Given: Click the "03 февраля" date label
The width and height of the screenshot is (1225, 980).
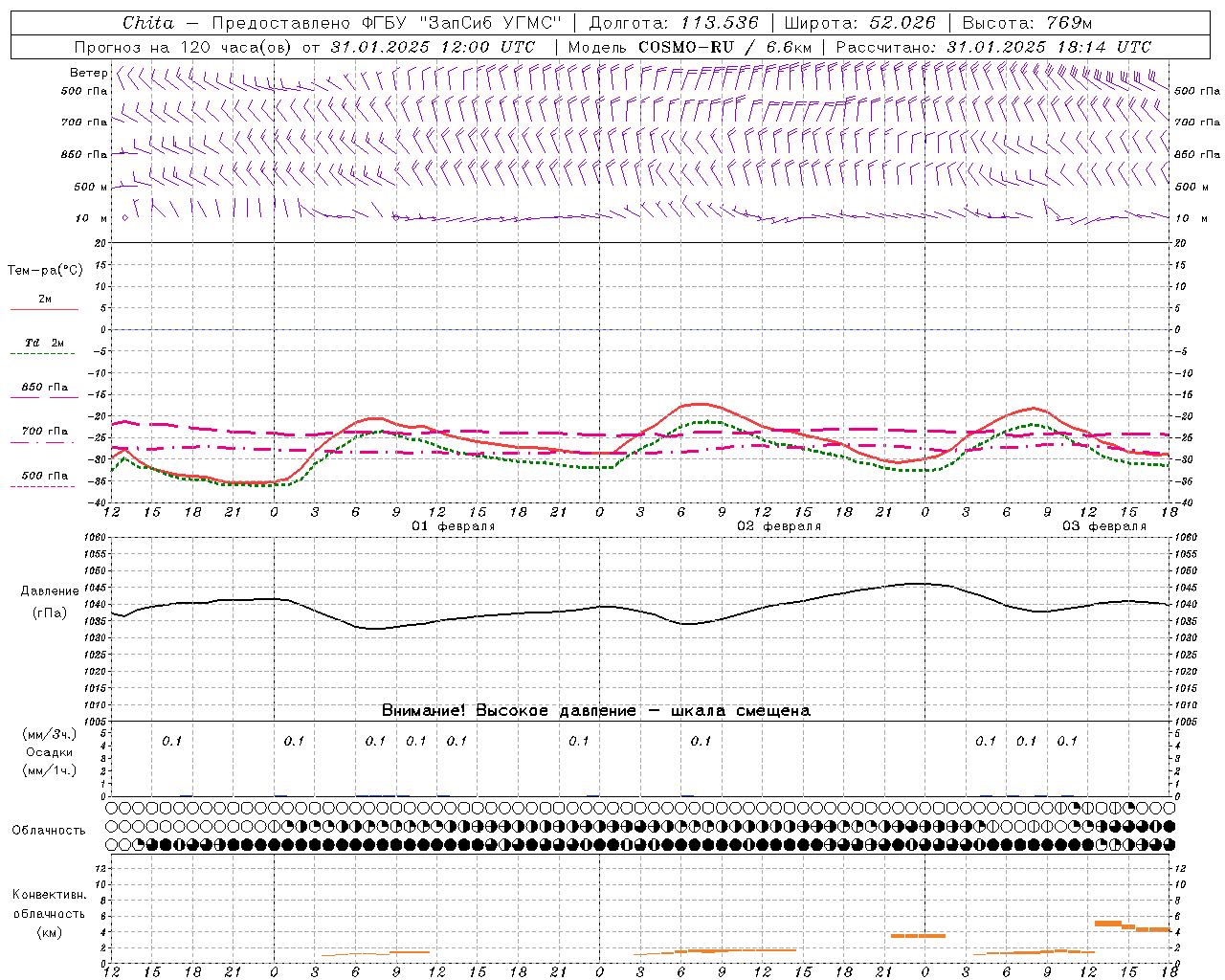Looking at the screenshot, I should (x=1104, y=526).
